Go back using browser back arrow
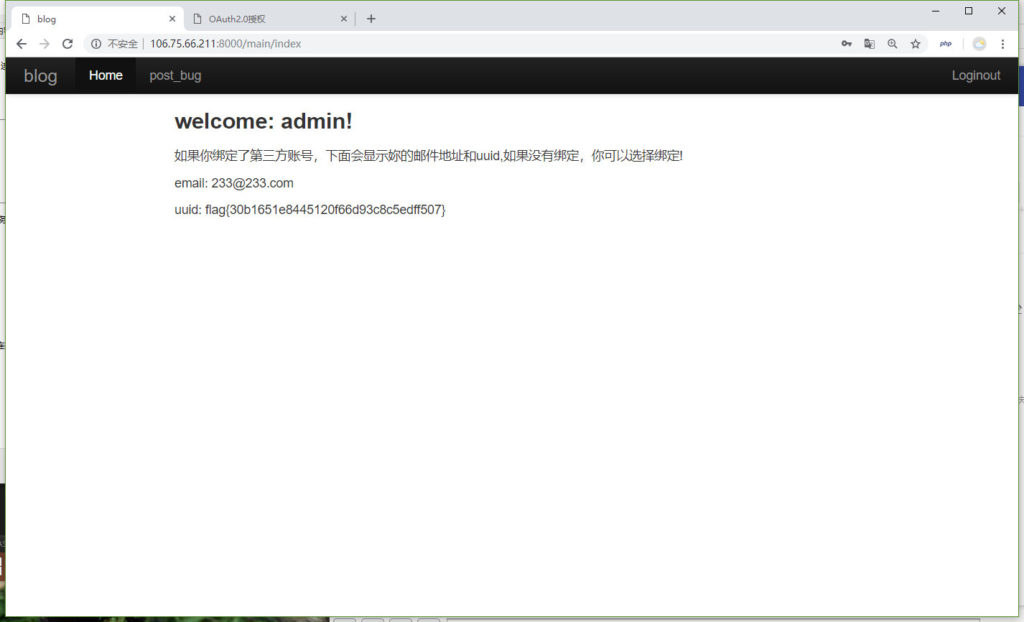Screen dimensions: 1024x622 pyautogui.click(x=22, y=44)
